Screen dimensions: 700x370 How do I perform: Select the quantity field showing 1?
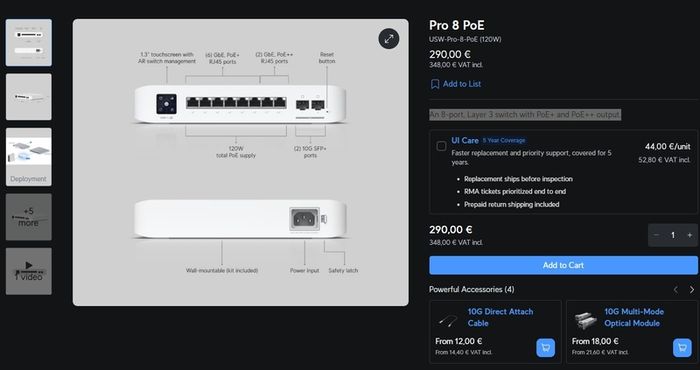tap(673, 235)
